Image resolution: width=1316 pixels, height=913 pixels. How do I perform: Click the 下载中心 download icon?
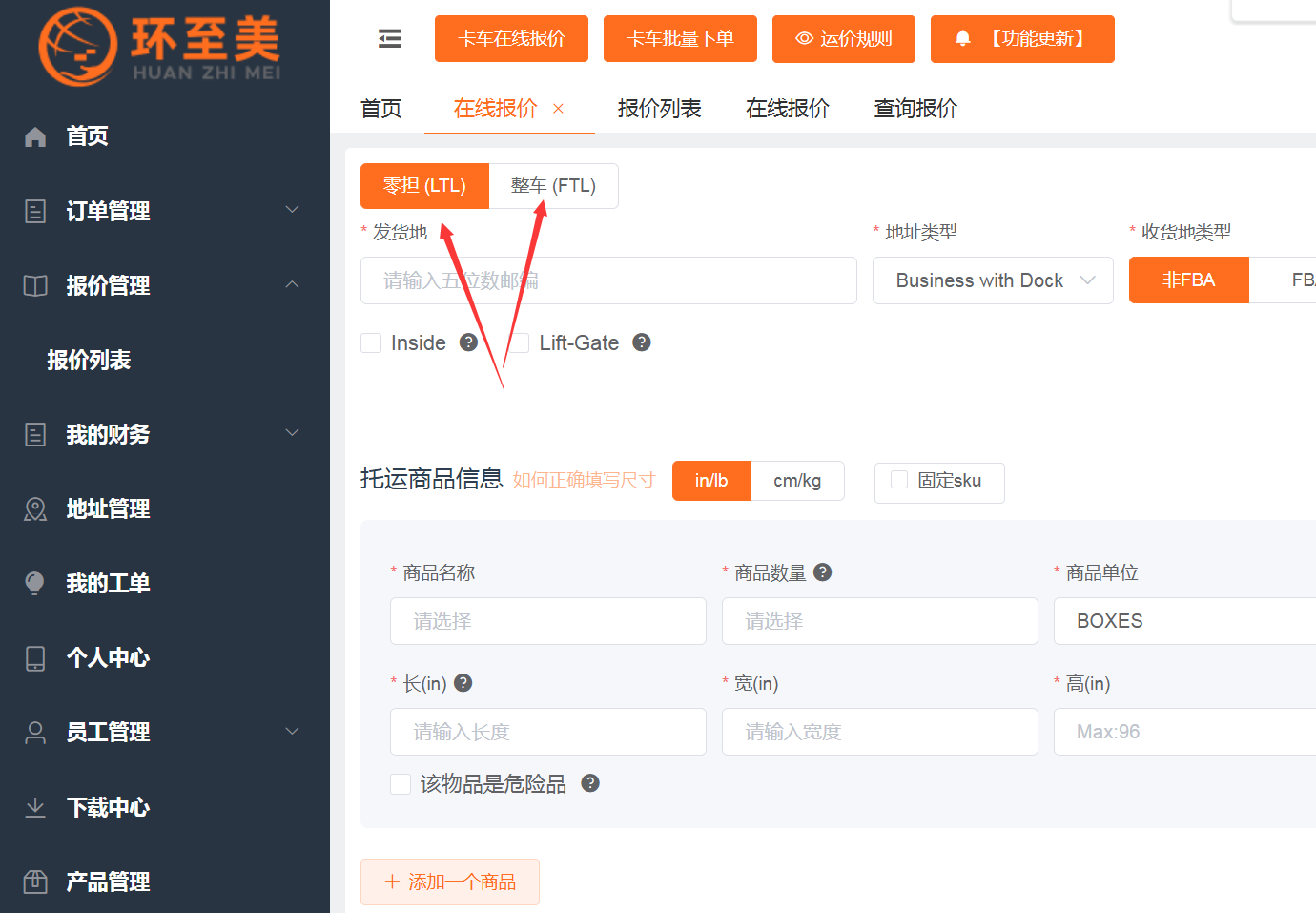click(35, 807)
